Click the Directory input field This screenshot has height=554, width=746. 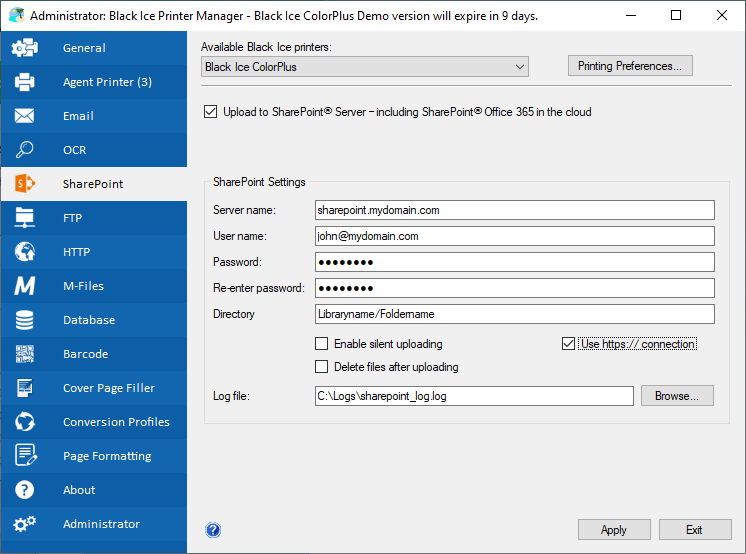click(515, 314)
